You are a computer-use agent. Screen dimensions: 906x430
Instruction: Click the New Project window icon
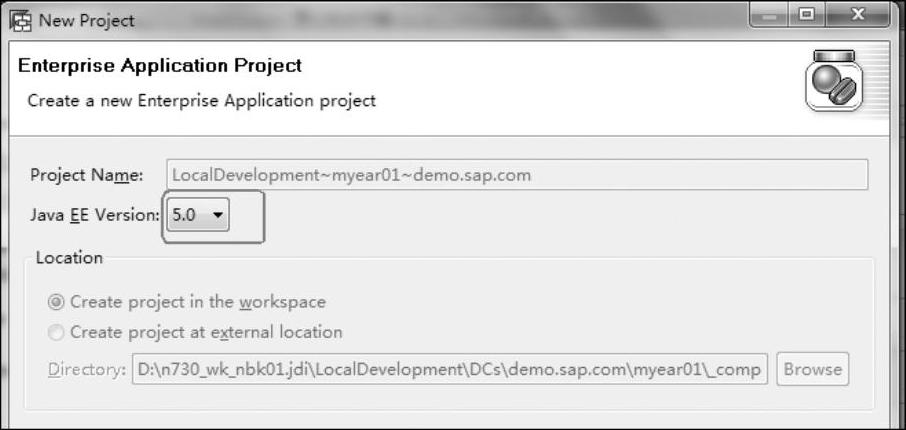coord(20,21)
